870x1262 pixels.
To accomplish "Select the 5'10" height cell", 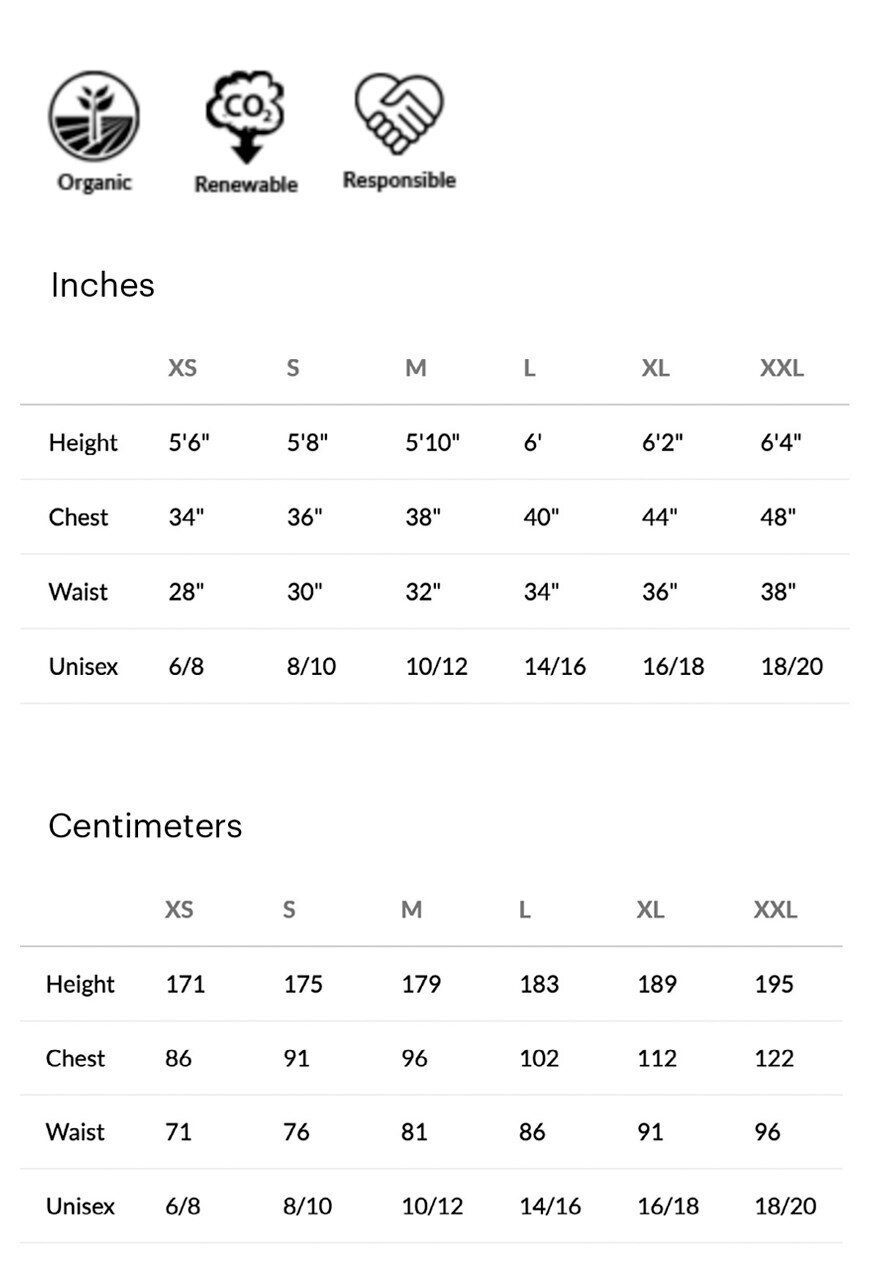I will 432,443.
